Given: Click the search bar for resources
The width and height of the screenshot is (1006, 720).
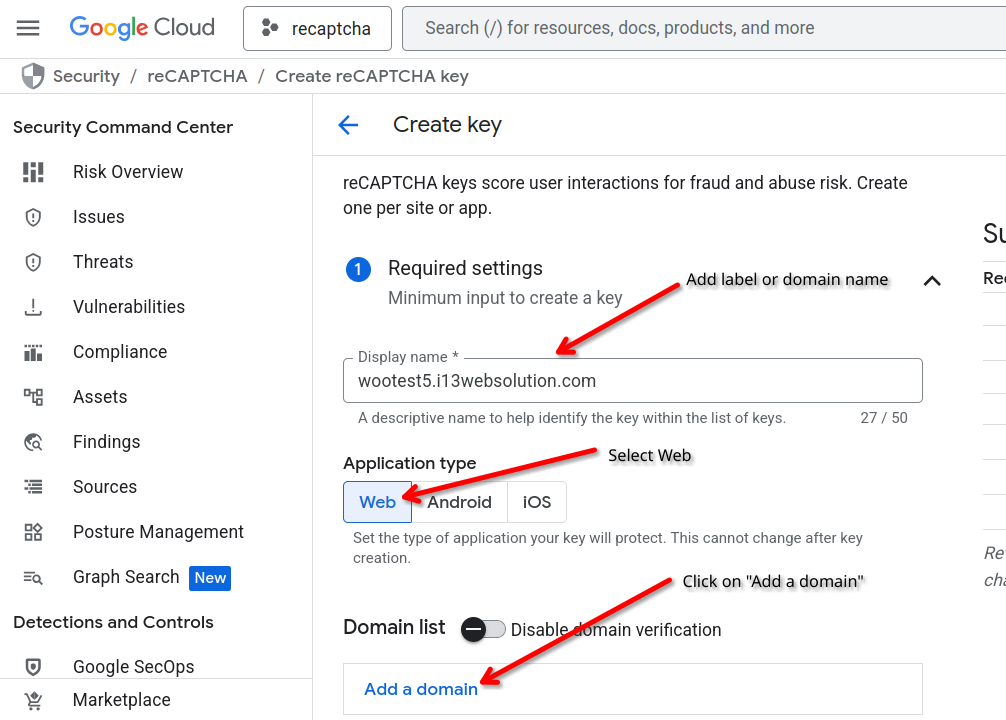Looking at the screenshot, I should tap(706, 28).
